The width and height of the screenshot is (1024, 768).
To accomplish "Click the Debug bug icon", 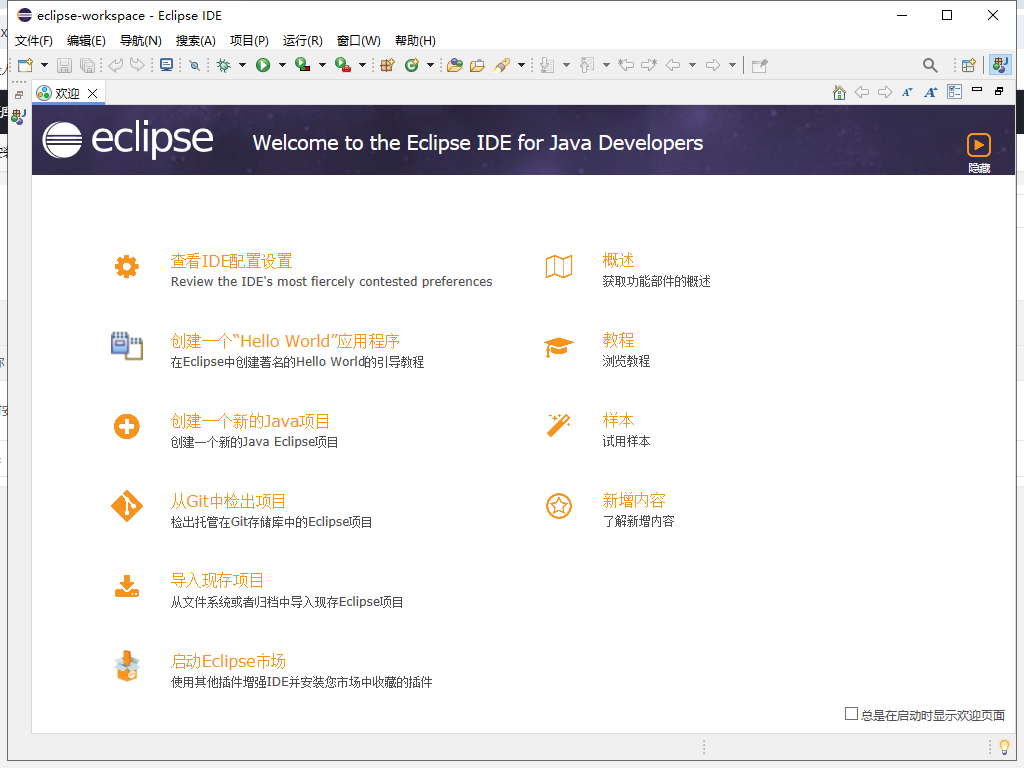I will (224, 65).
